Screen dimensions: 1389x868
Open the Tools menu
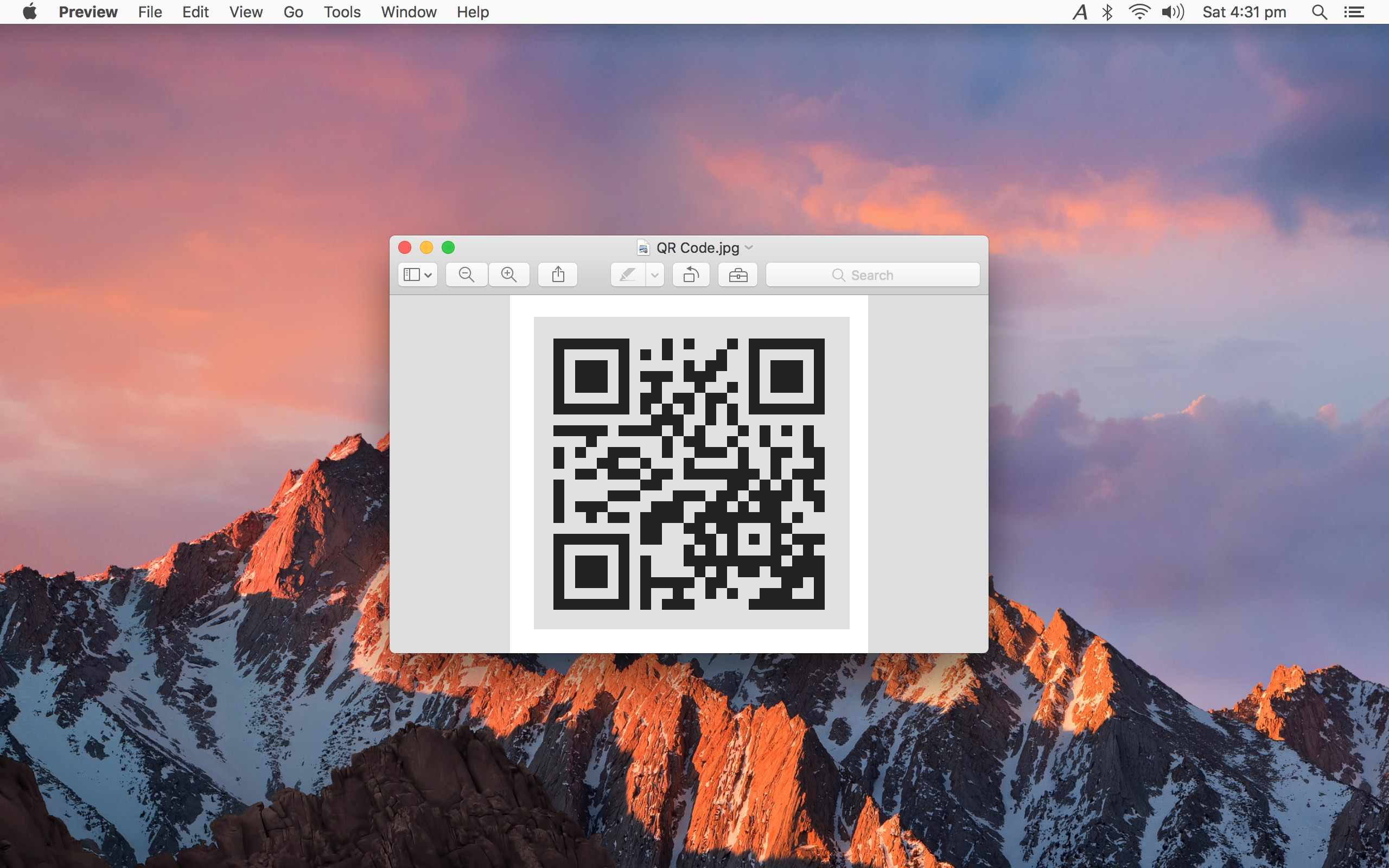341,12
